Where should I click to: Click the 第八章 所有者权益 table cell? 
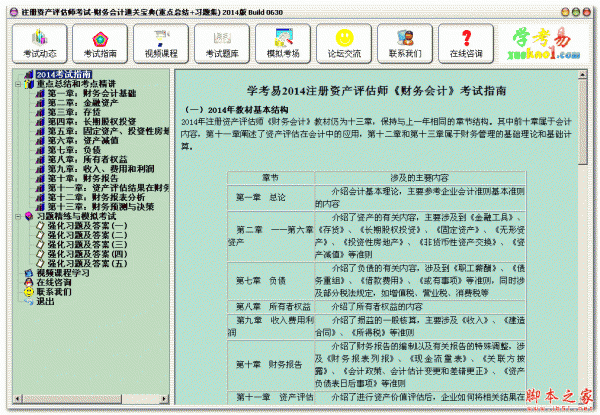pyautogui.click(x=271, y=307)
